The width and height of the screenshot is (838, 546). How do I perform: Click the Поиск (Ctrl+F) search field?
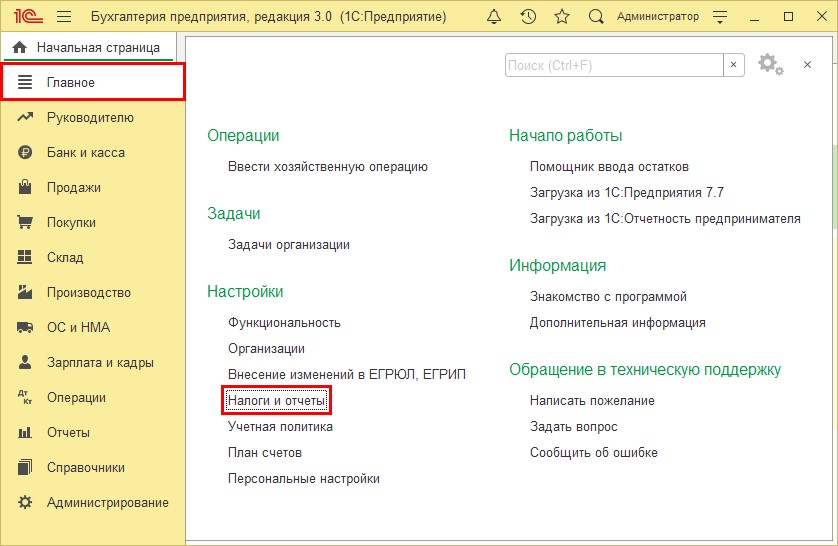click(614, 65)
